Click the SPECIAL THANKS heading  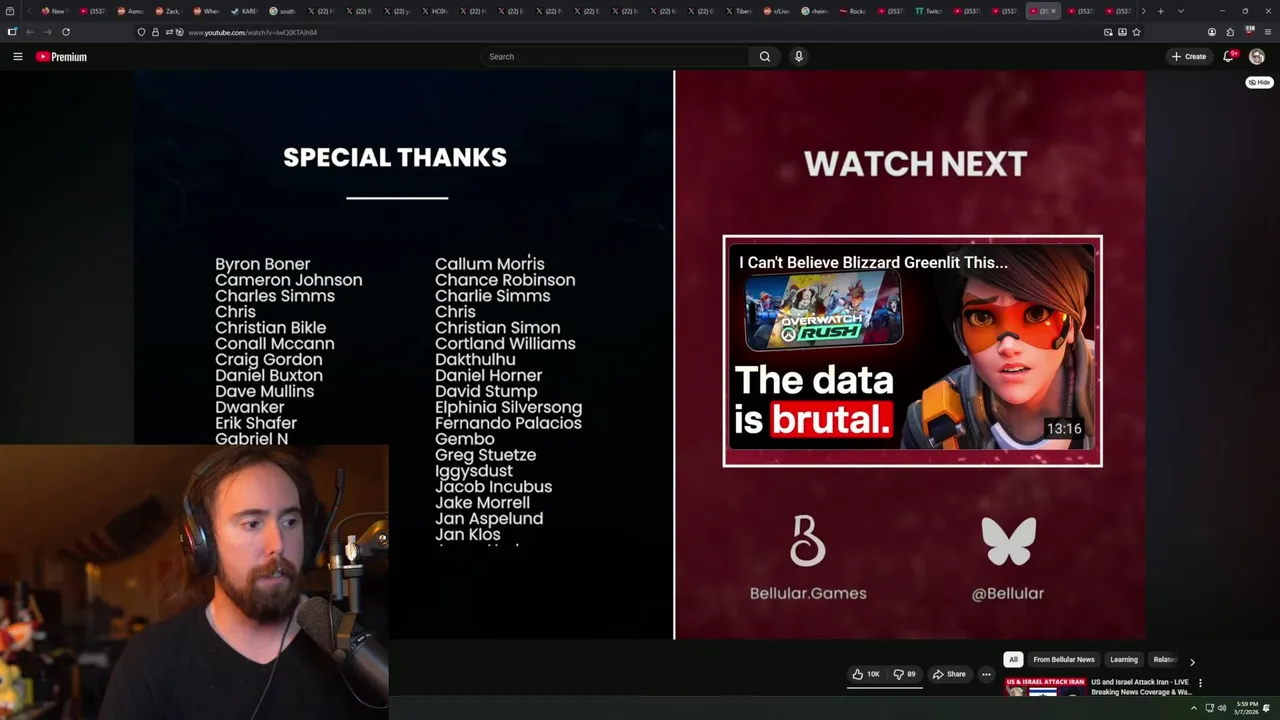pos(395,157)
